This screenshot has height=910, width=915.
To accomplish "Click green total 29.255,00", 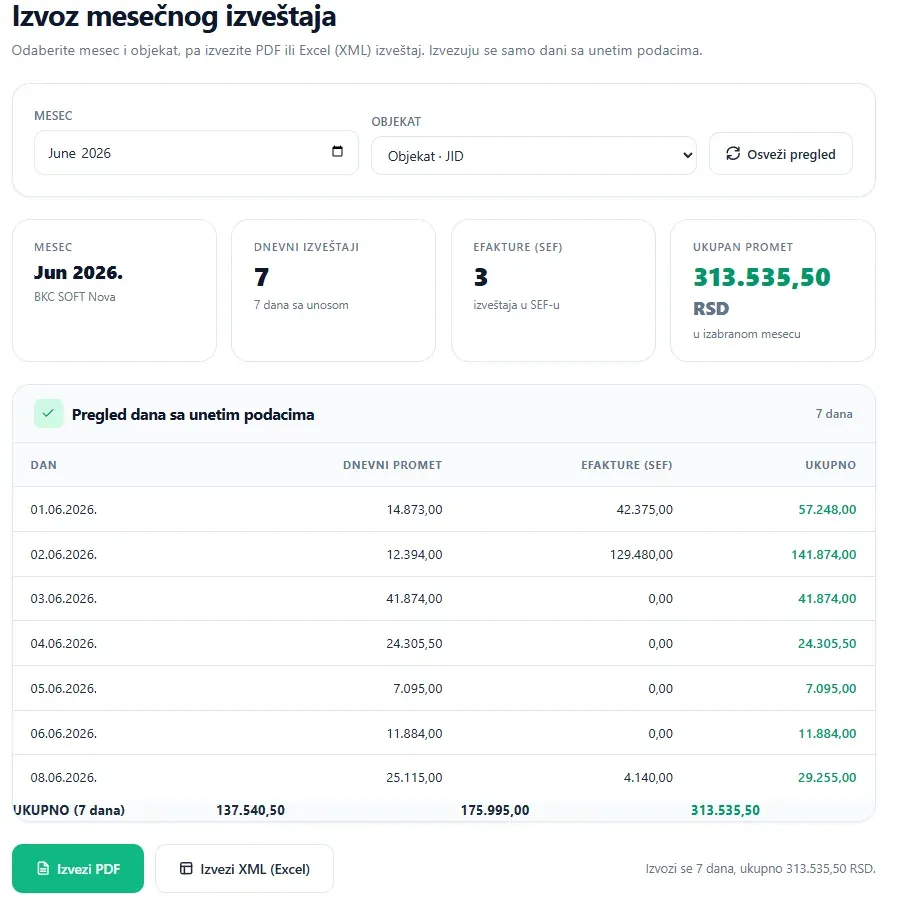I will coord(827,777).
